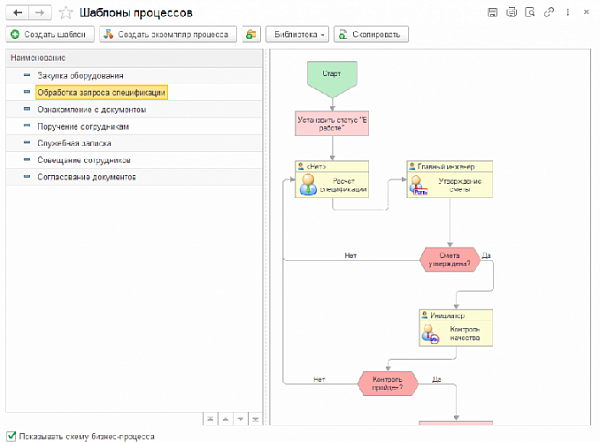Select row Закупка оборудования
The width and height of the screenshot is (600, 442).
(x=134, y=76)
